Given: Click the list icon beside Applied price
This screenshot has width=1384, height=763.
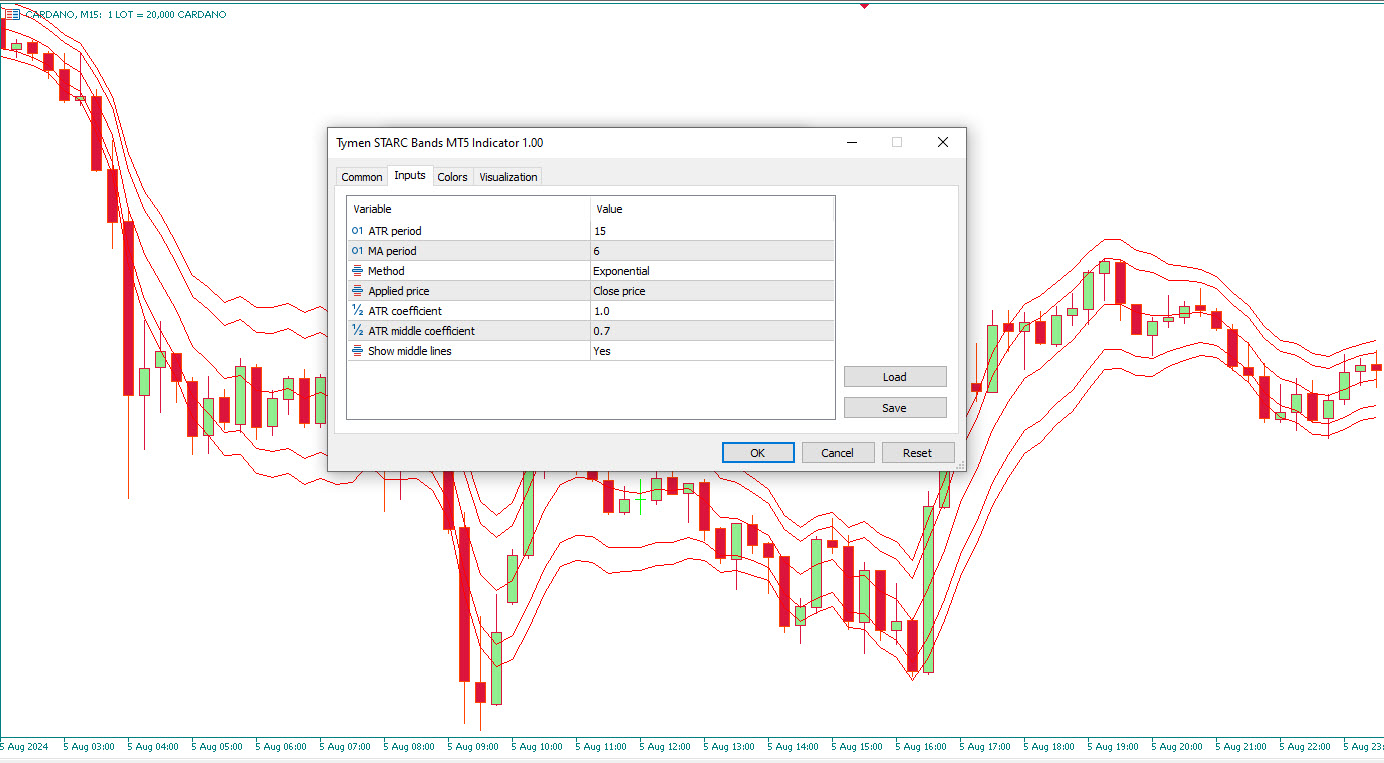Looking at the screenshot, I should click(357, 291).
